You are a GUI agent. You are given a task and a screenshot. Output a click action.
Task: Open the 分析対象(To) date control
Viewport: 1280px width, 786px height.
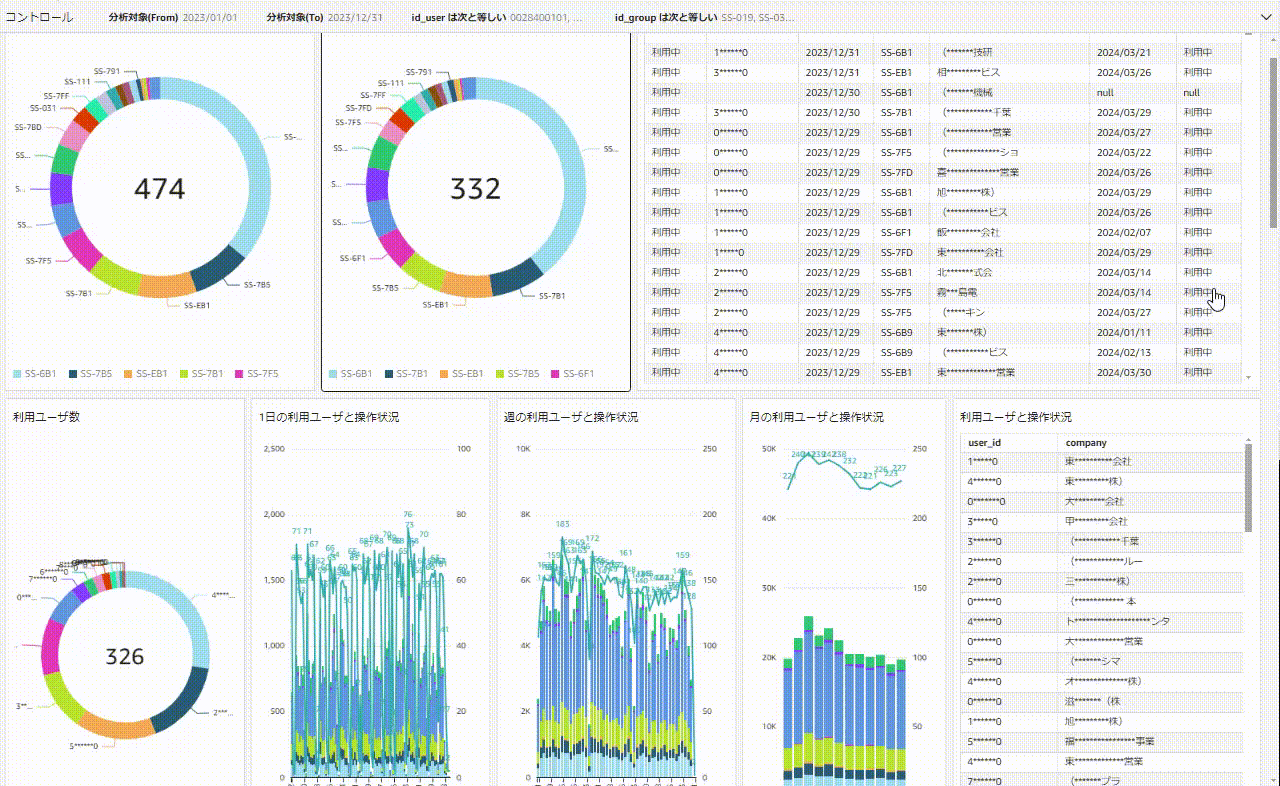(x=324, y=18)
